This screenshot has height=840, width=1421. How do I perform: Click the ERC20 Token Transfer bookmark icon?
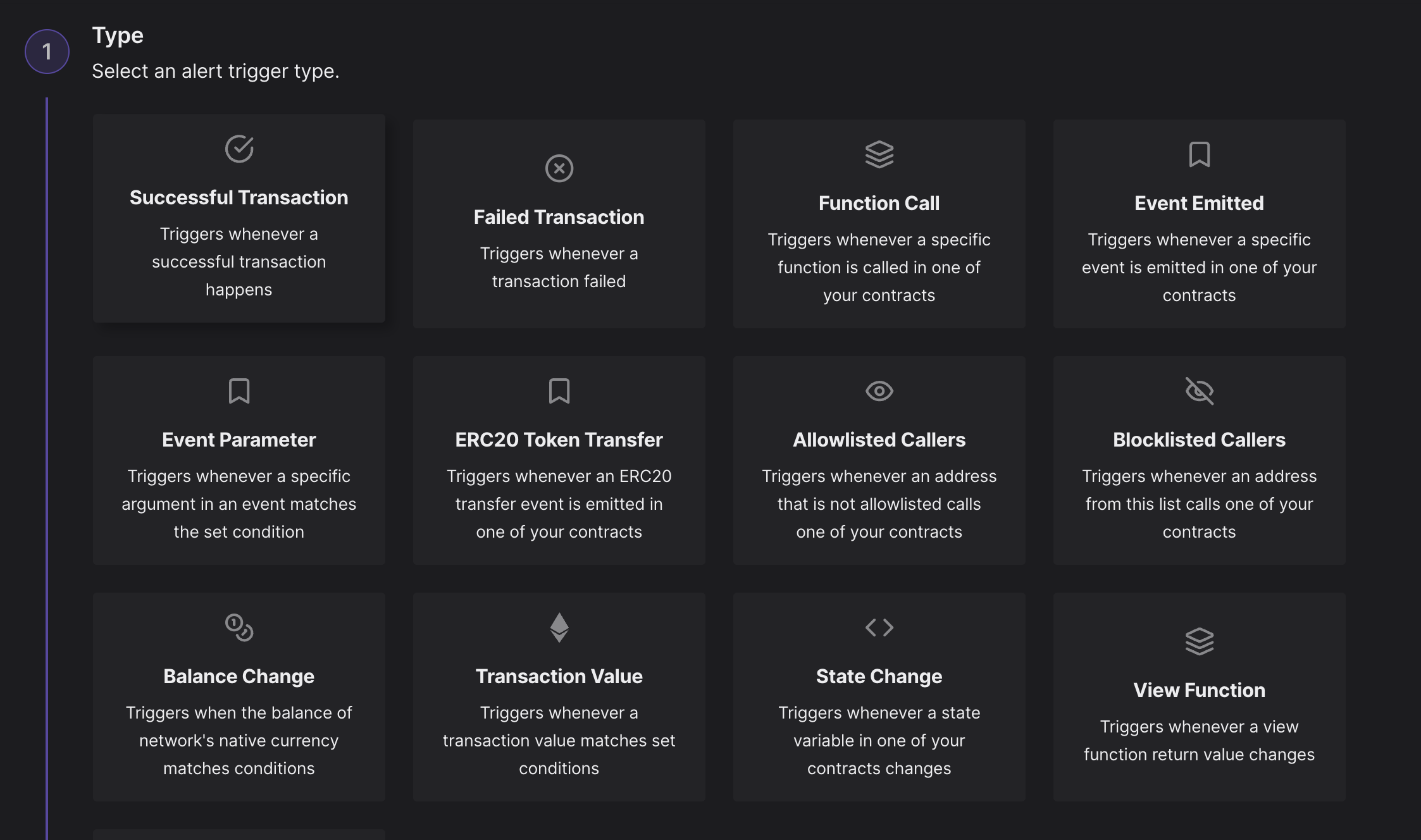tap(559, 391)
